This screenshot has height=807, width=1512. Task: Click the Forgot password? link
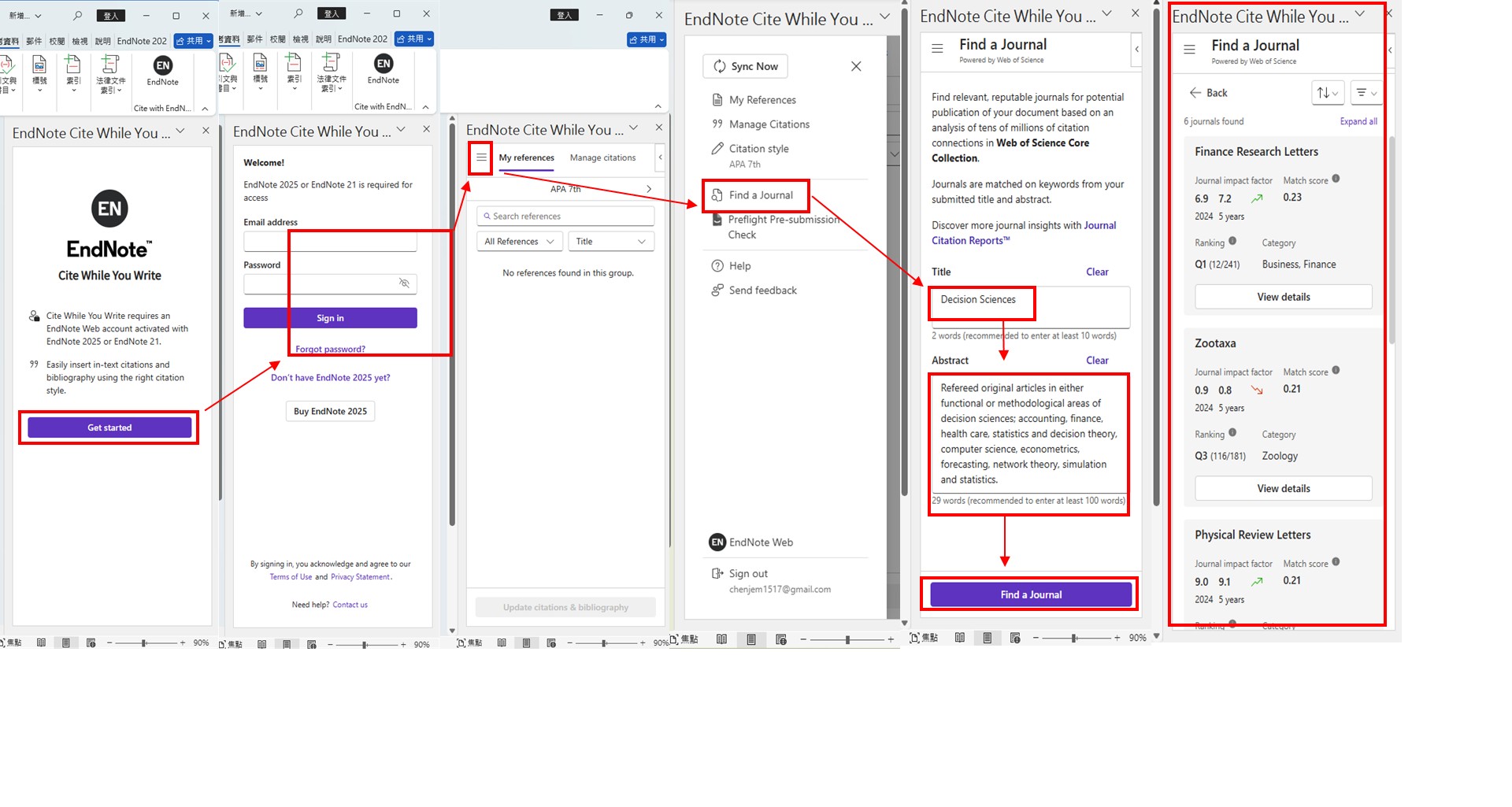(x=330, y=350)
